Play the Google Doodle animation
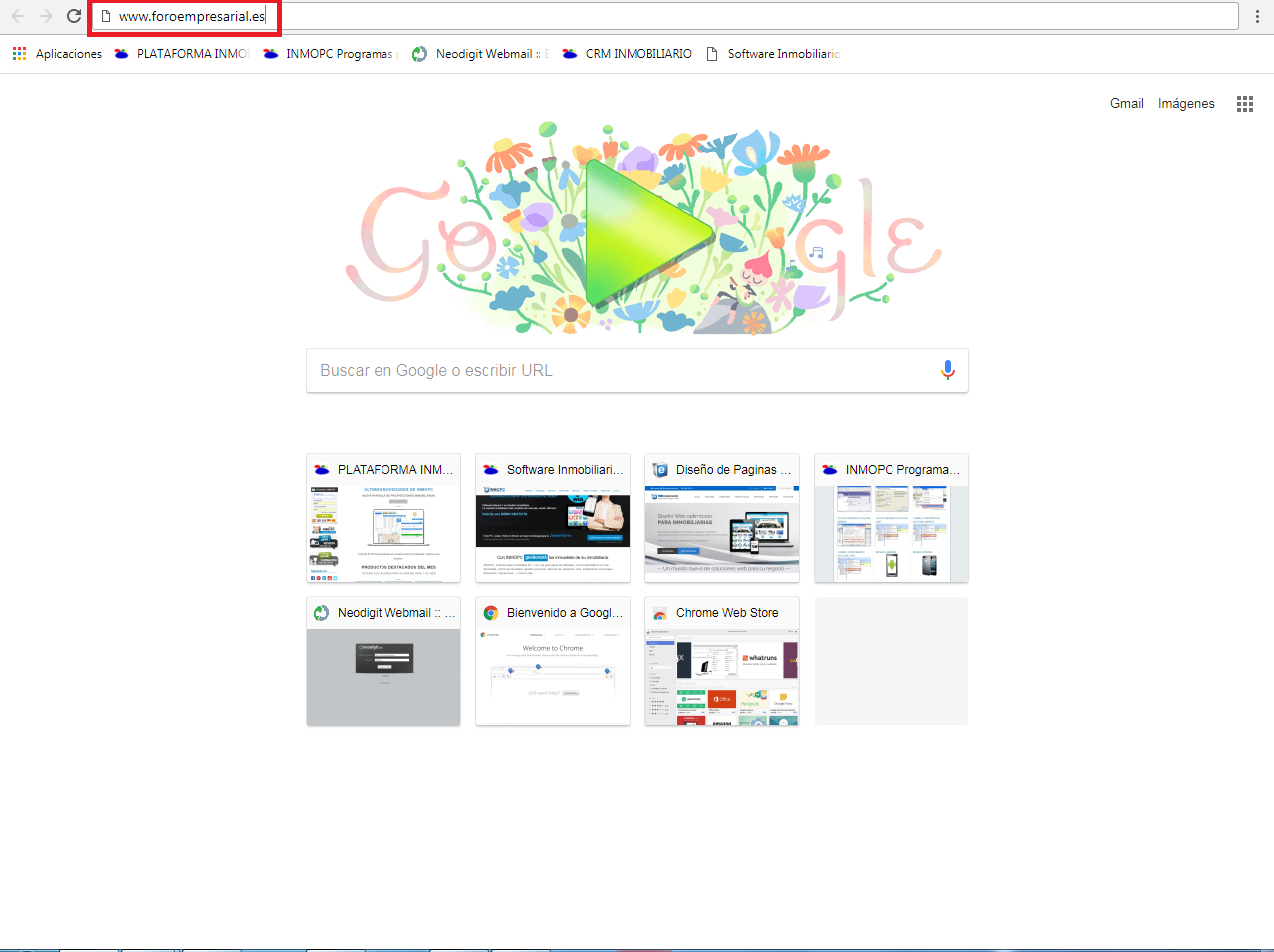The image size is (1274, 952). (648, 232)
